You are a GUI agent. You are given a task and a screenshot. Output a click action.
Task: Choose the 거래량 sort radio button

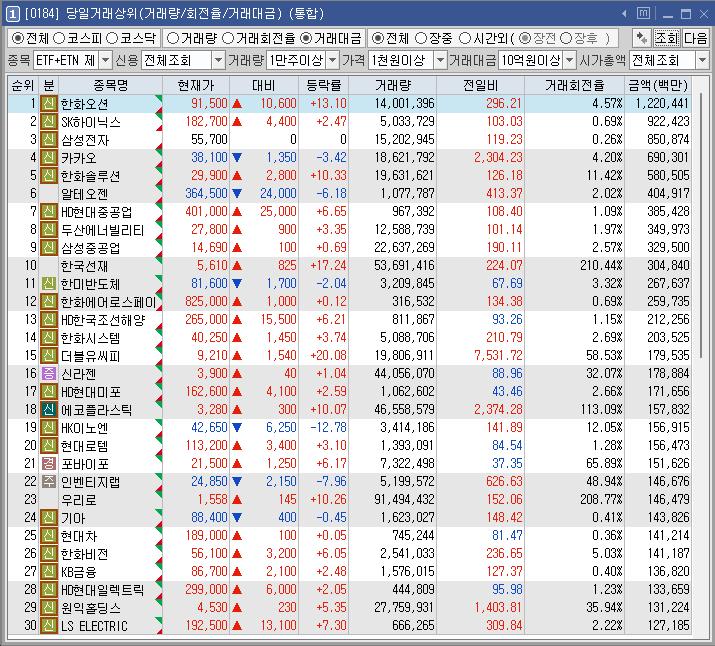(173, 38)
